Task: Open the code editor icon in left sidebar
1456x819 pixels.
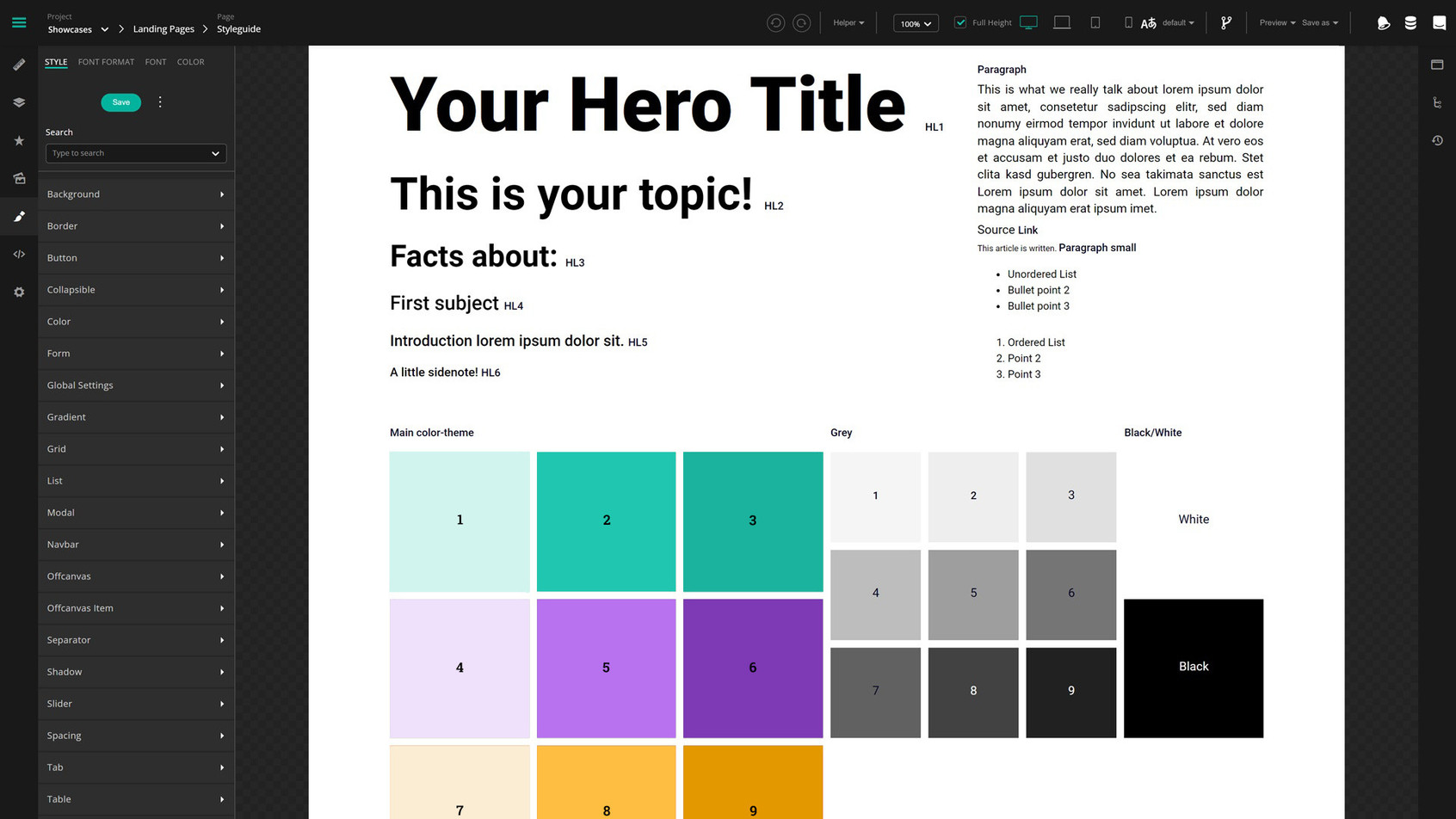Action: [19, 255]
